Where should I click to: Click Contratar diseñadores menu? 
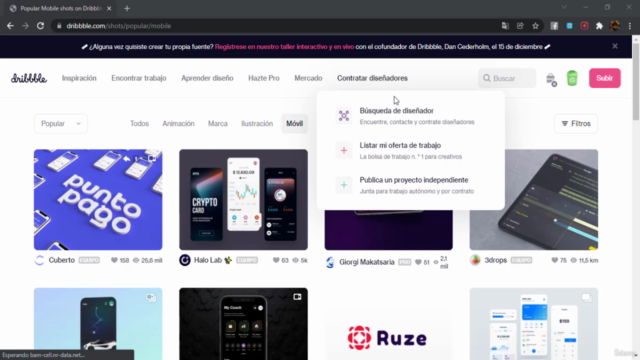pyautogui.click(x=372, y=78)
